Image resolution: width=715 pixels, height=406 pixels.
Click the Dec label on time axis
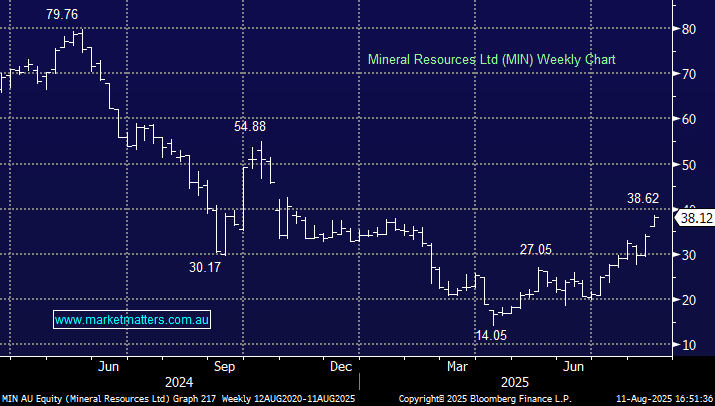click(341, 366)
